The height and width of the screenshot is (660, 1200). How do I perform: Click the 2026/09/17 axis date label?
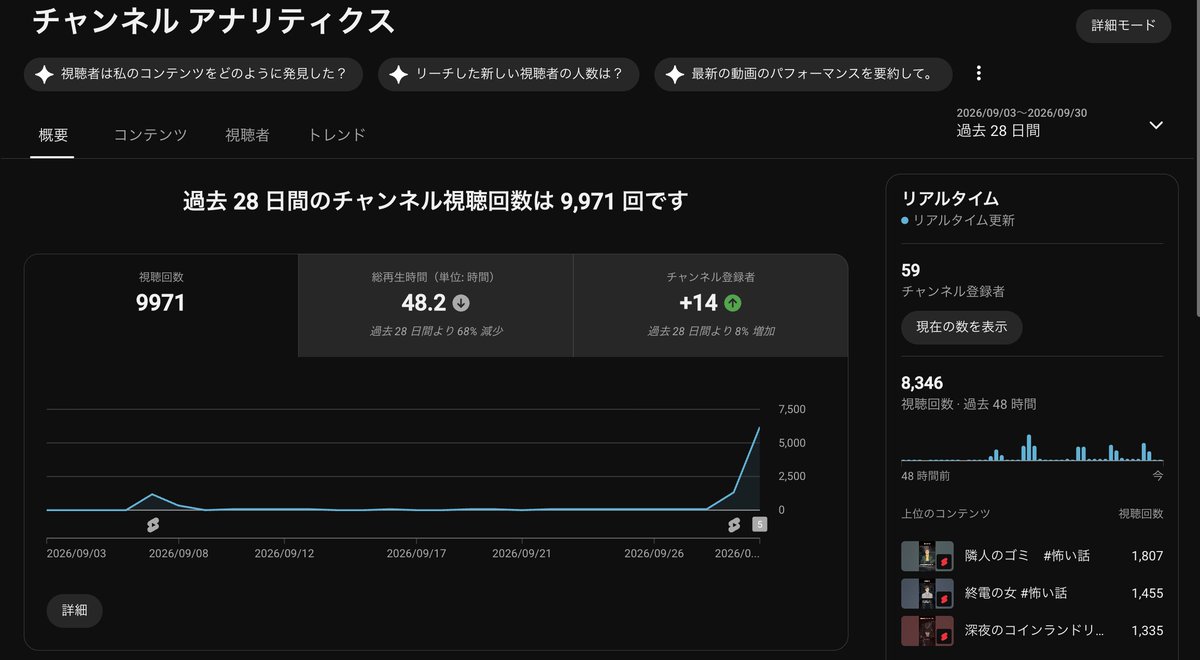(x=416, y=553)
